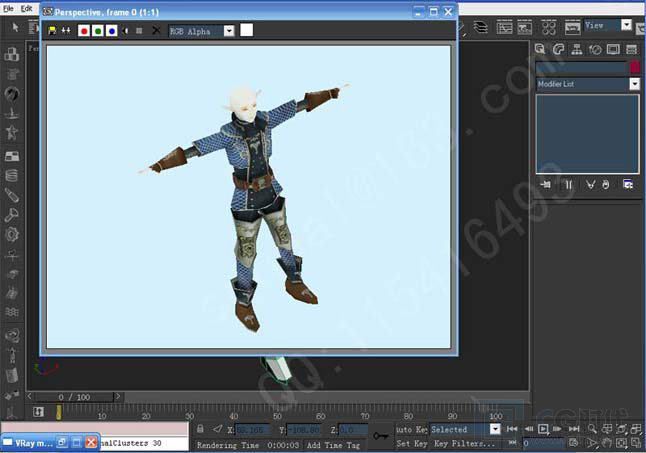This screenshot has height=453, width=646.
Task: Toggle the Selection Lock padlock icon
Action: [x=200, y=429]
